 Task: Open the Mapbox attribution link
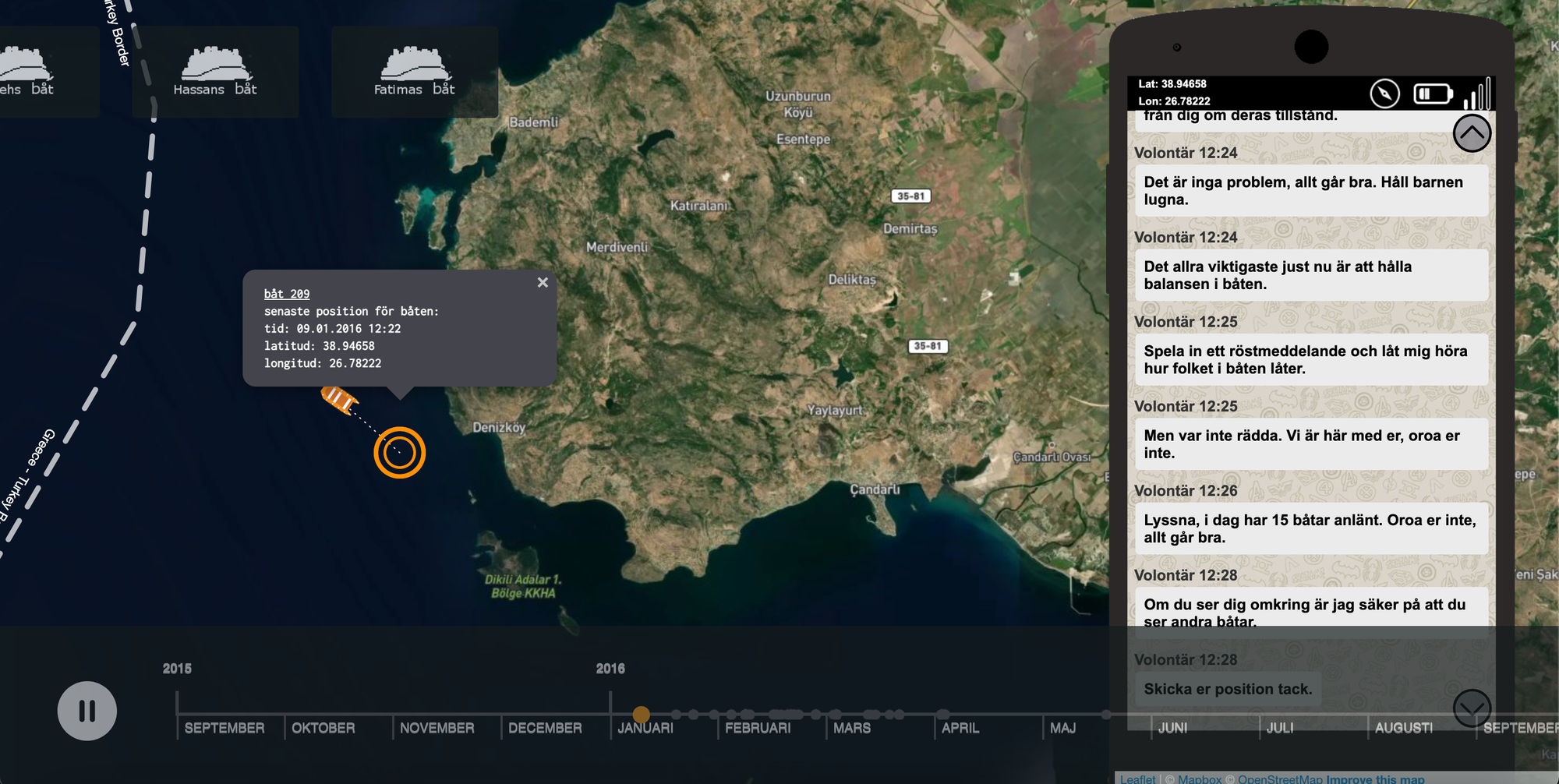[x=1200, y=779]
